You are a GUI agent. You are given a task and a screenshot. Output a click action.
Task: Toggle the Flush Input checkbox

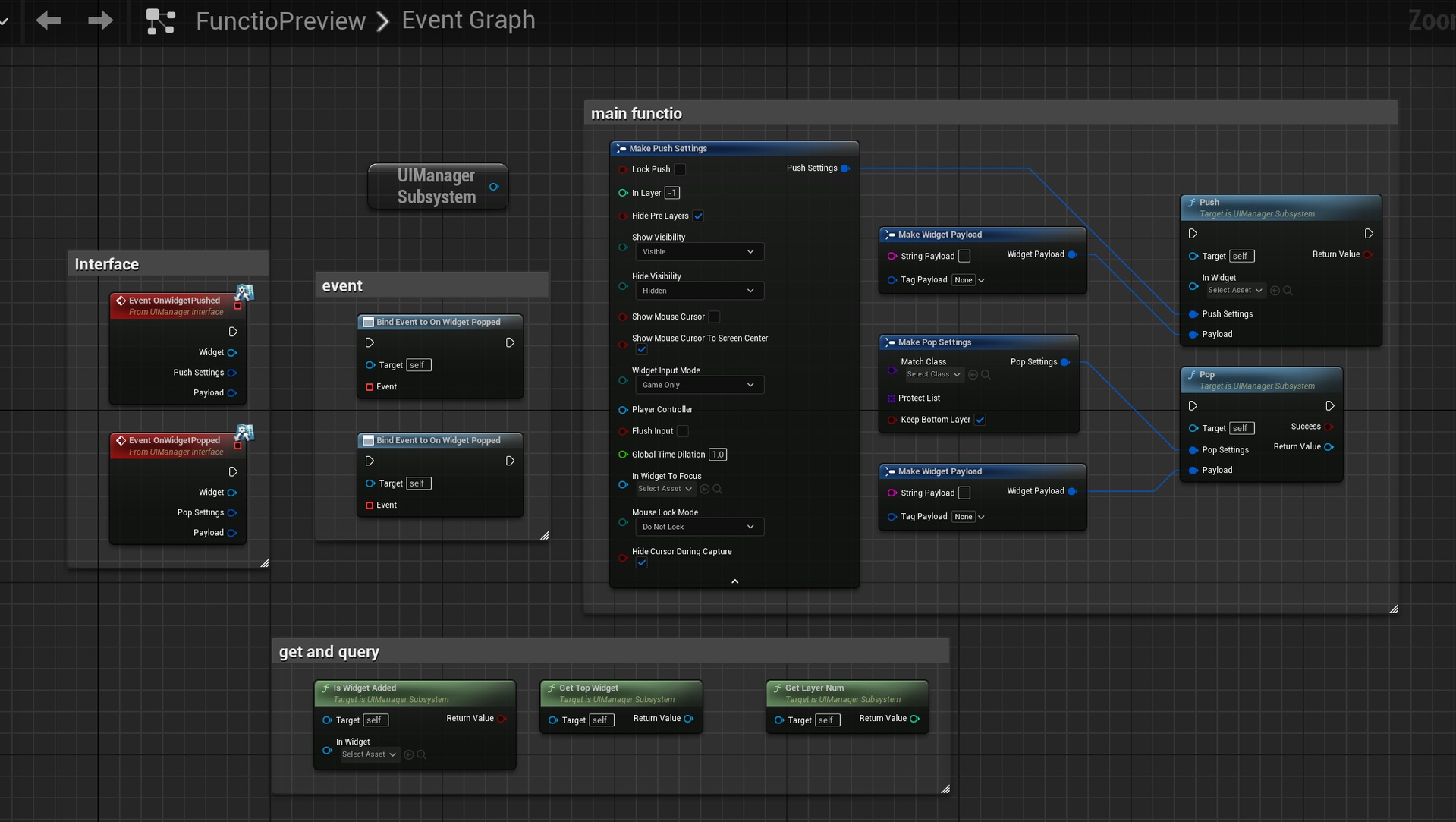point(683,431)
